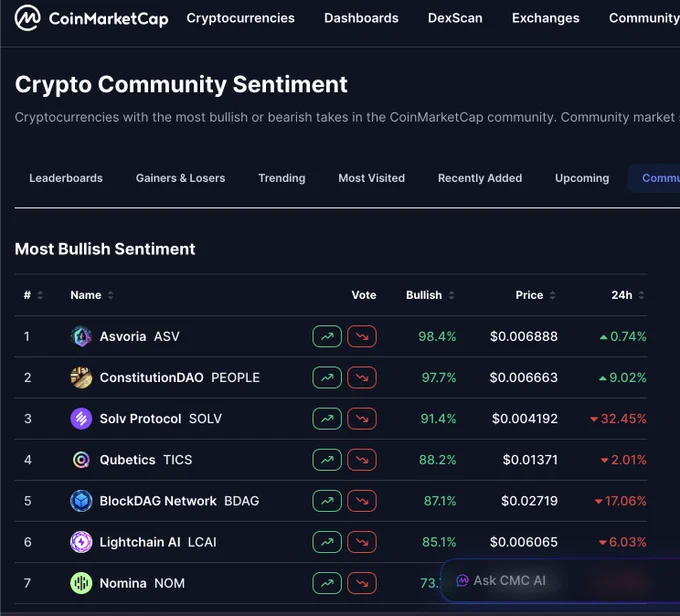Switch to the Trending tab
The height and width of the screenshot is (616, 680).
point(282,178)
